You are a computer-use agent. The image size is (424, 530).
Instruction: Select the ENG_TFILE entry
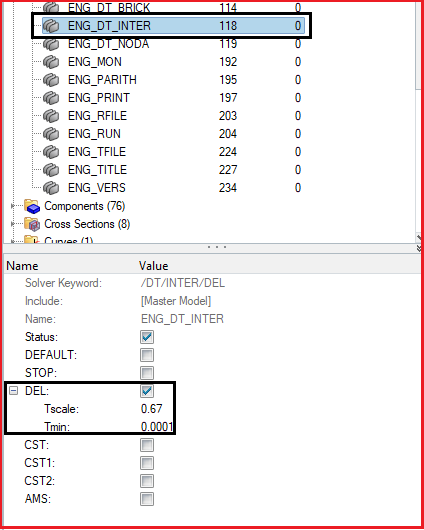(97, 152)
